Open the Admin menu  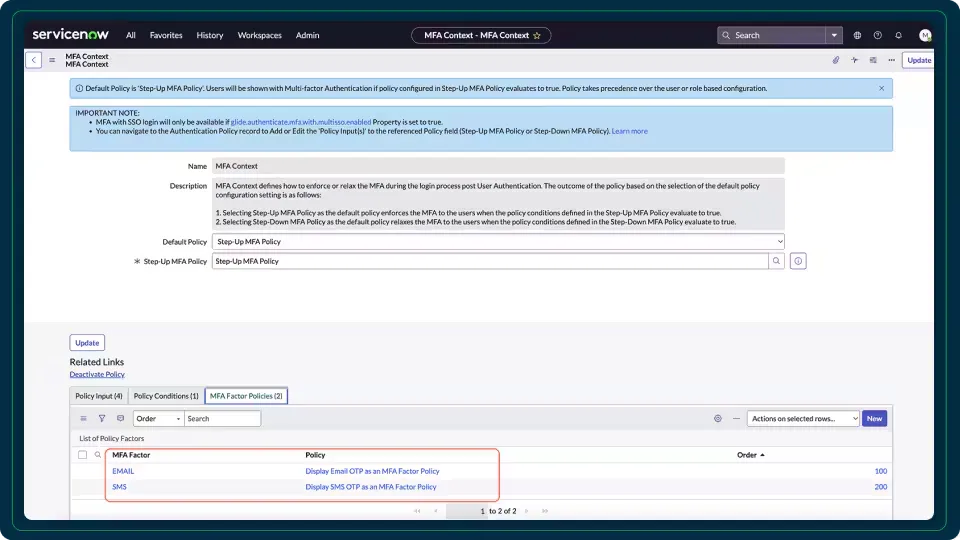[307, 36]
